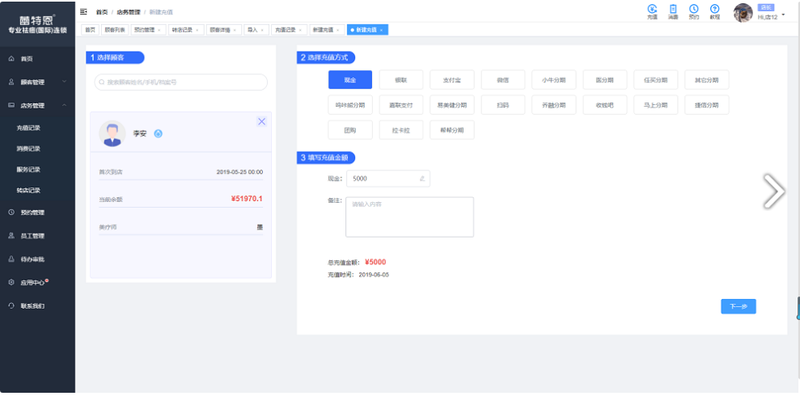800x396 pixels.
Task: Select the 扫码 scan payment method
Action: pyautogui.click(x=503, y=105)
